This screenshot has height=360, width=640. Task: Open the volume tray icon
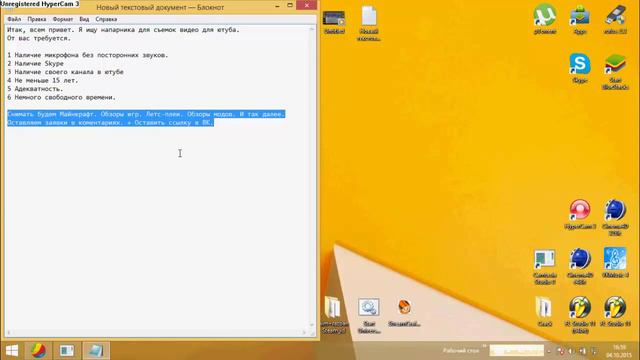click(x=571, y=351)
